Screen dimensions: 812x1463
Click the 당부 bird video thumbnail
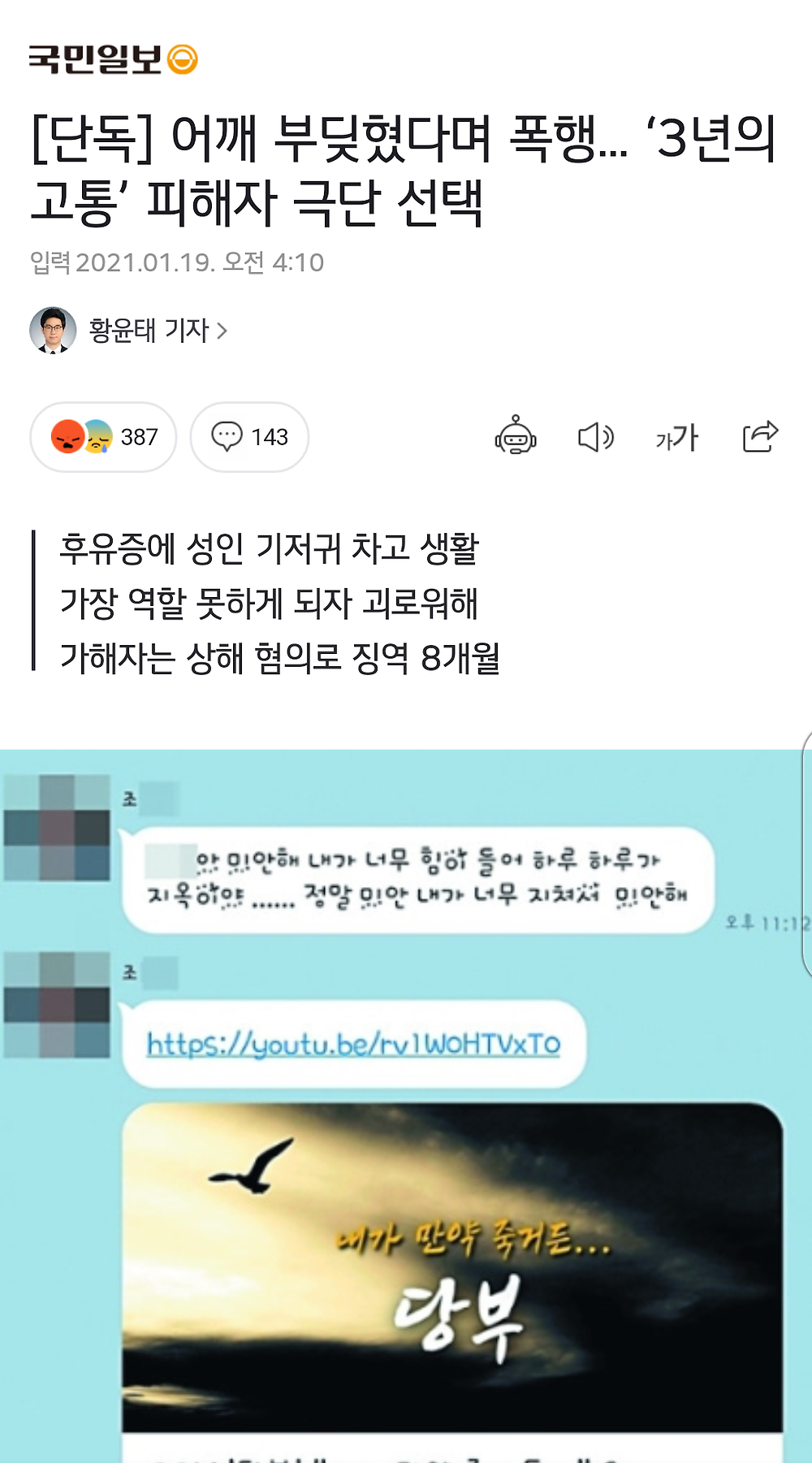452,1268
